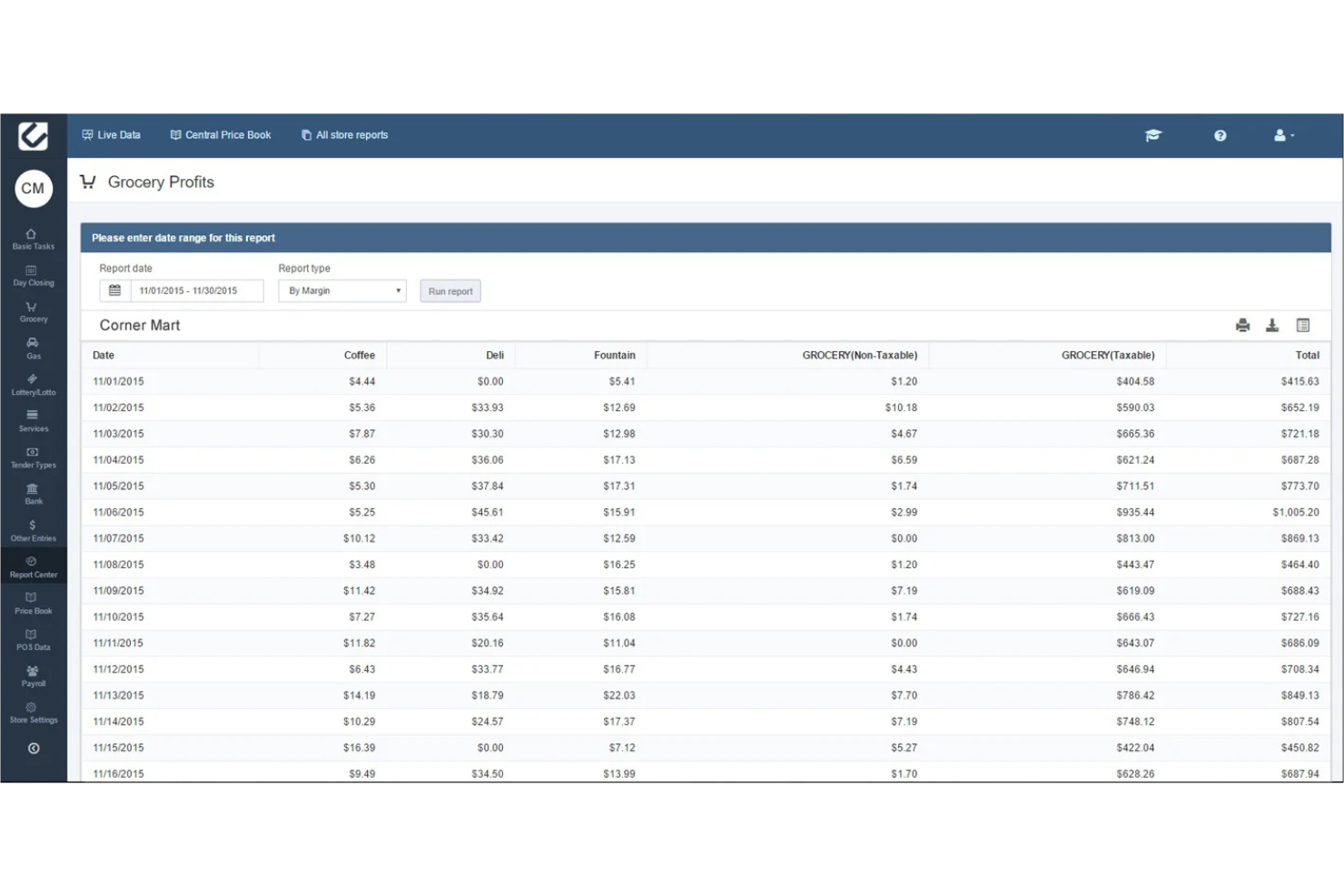Select the Gas sidebar icon
The width and height of the screenshot is (1344, 896).
(x=33, y=349)
